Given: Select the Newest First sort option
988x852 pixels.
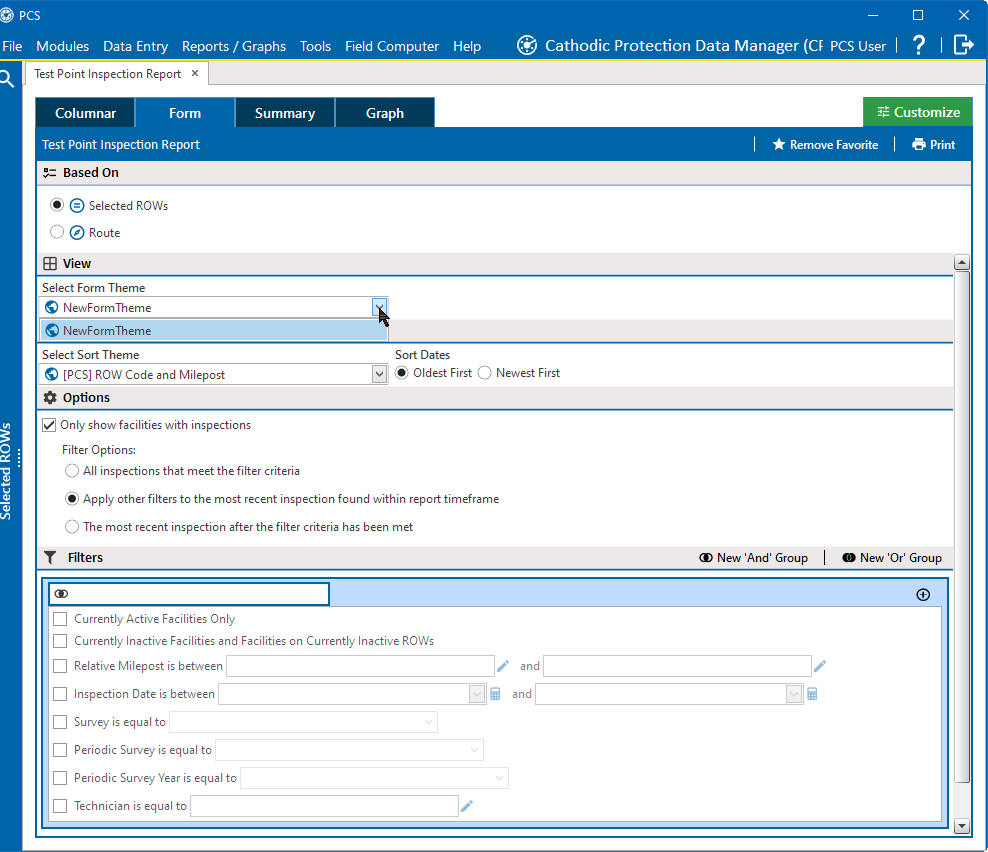Looking at the screenshot, I should coord(484,373).
